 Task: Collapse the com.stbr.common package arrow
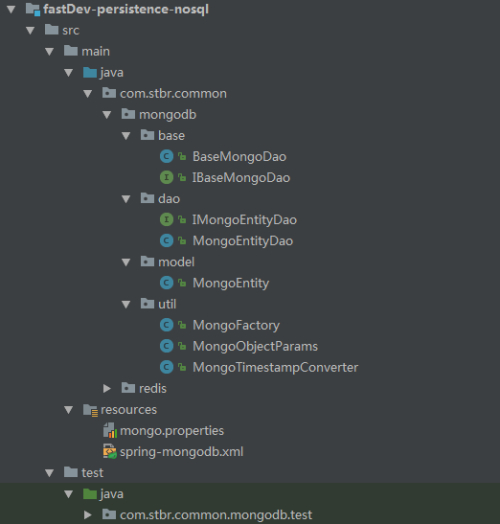pyautogui.click(x=88, y=94)
